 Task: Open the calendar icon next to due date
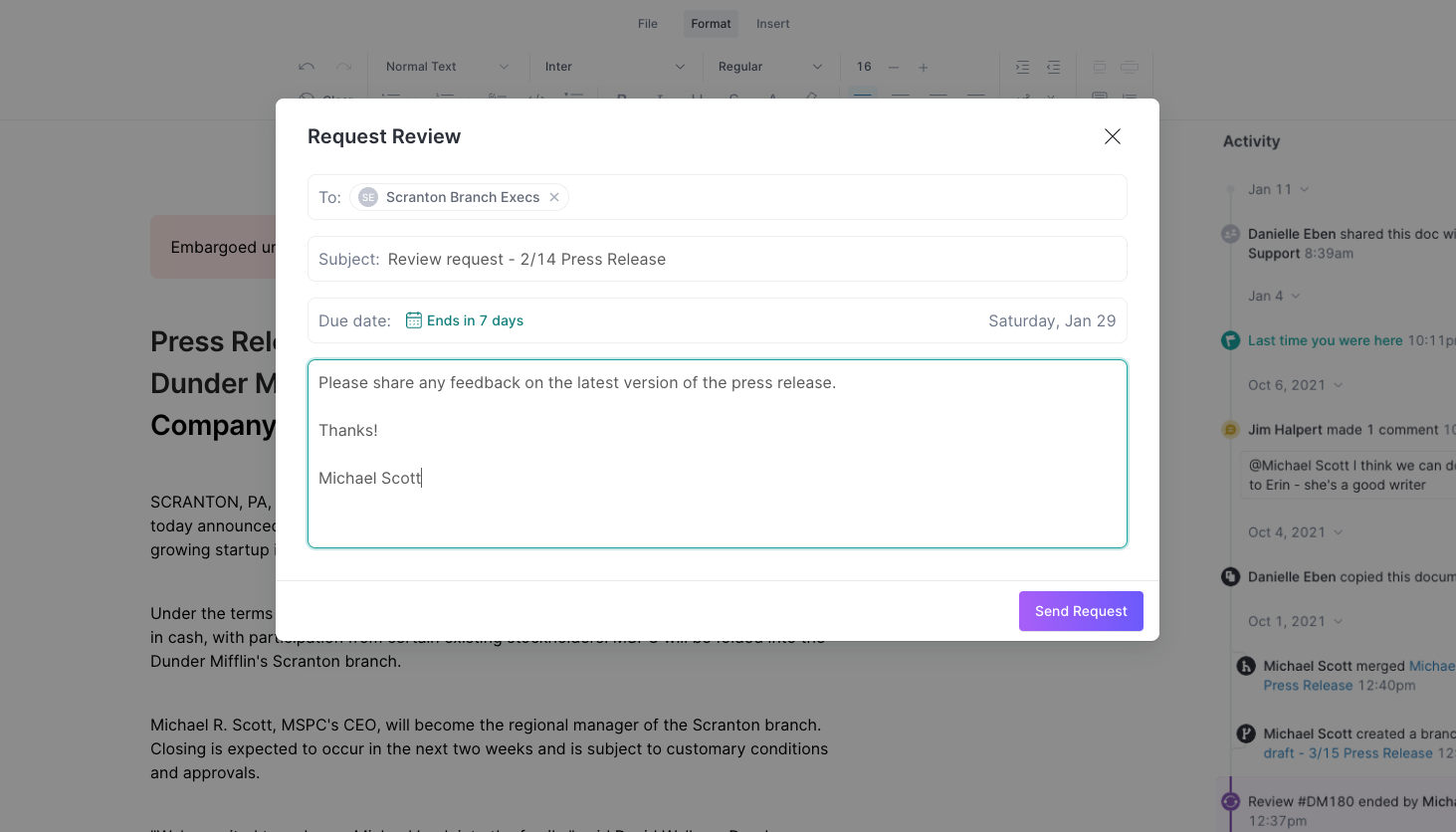[x=412, y=319]
